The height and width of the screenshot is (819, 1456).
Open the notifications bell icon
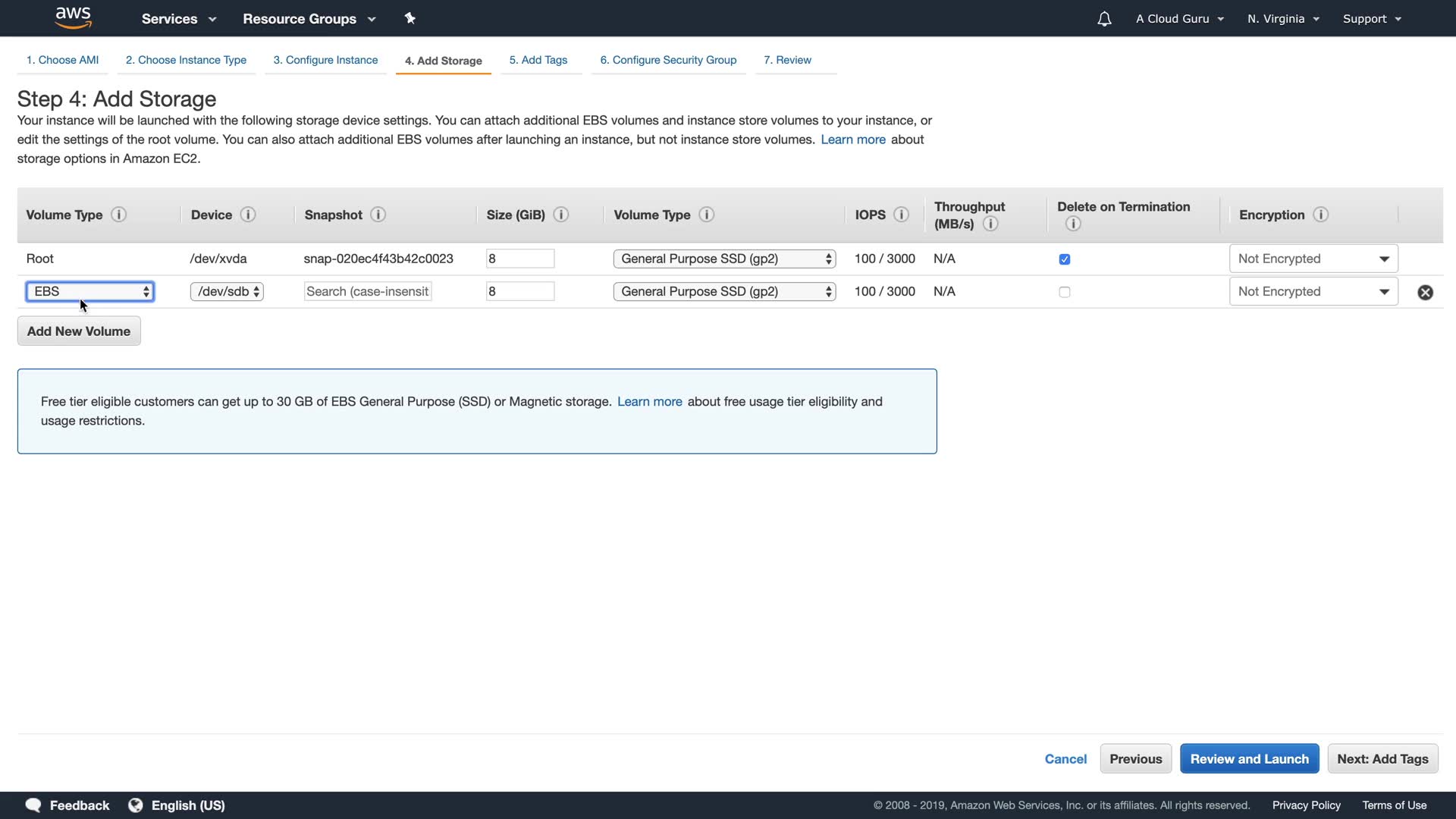(1104, 19)
